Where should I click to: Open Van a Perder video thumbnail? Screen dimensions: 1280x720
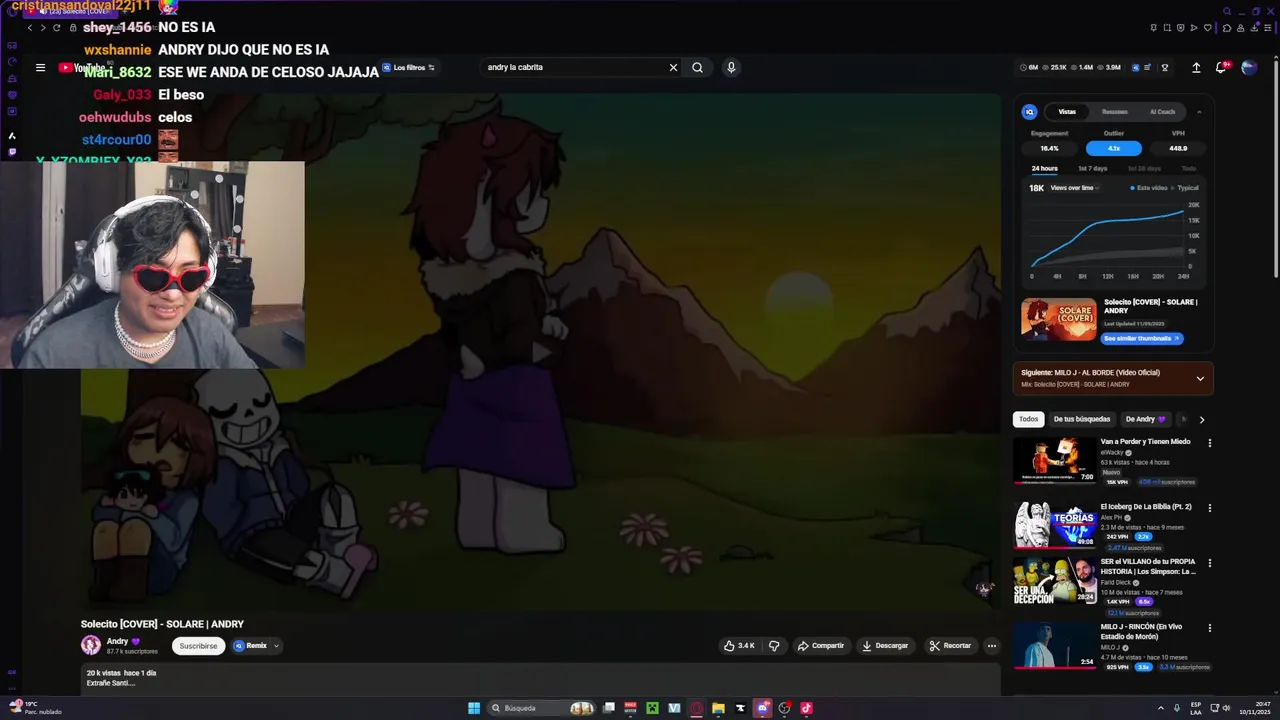(1055, 460)
